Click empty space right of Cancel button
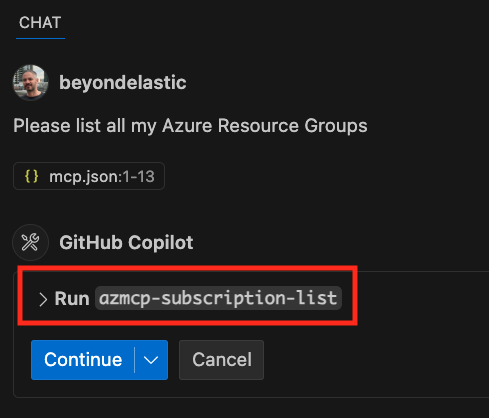Screen dimensions: 489x418 373,360
